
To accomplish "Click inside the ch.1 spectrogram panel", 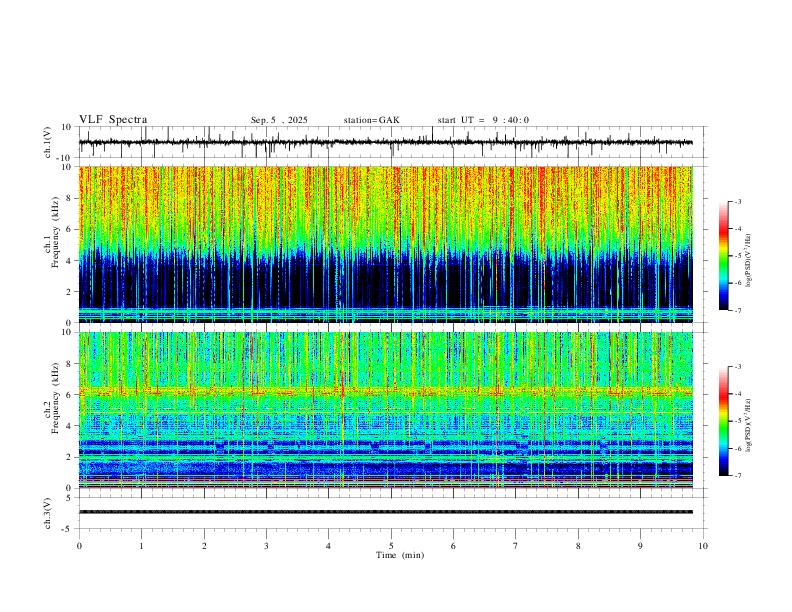I will pos(386,244).
